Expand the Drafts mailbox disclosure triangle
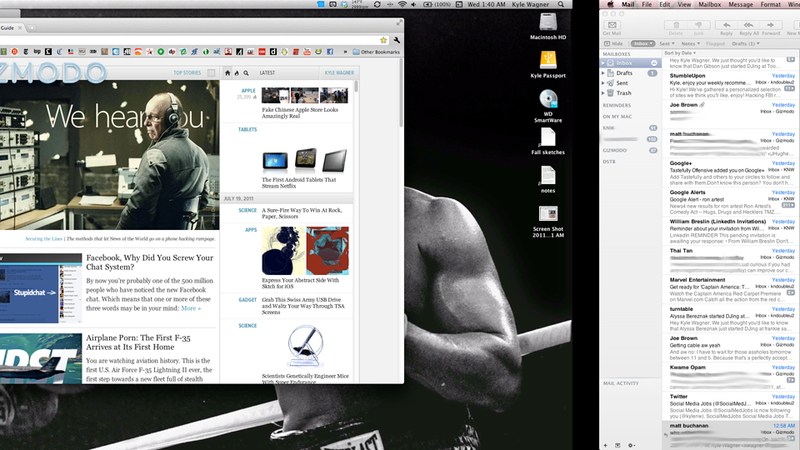800x450 pixels. pyautogui.click(x=603, y=73)
